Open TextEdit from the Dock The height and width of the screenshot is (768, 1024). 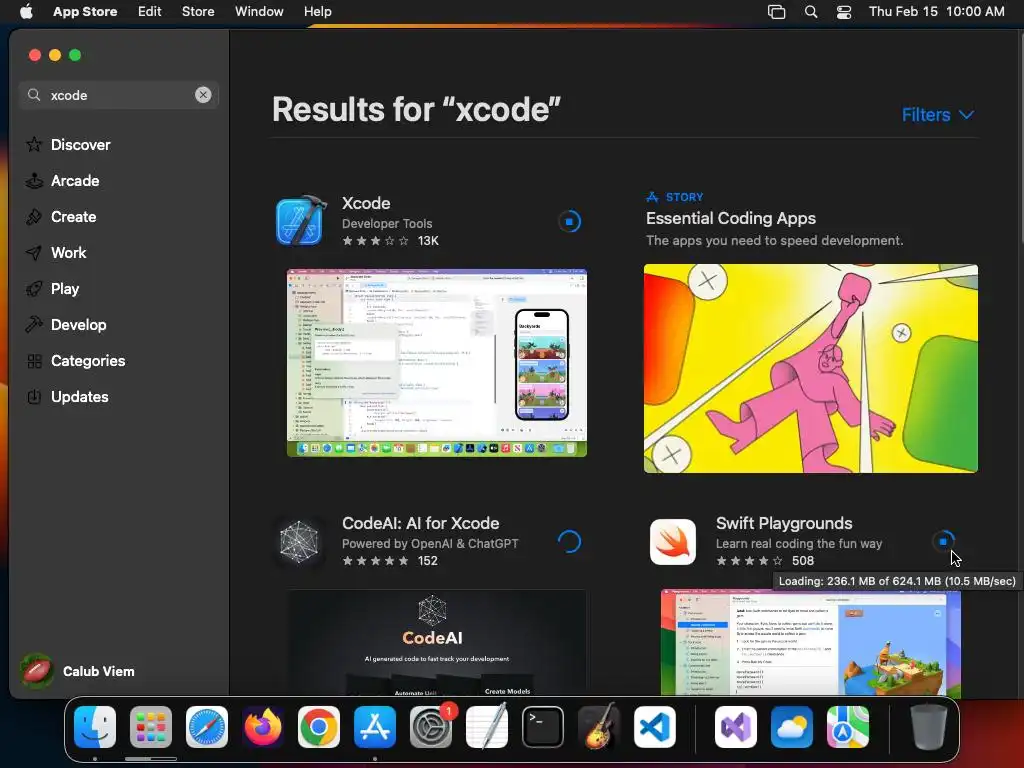pyautogui.click(x=487, y=727)
